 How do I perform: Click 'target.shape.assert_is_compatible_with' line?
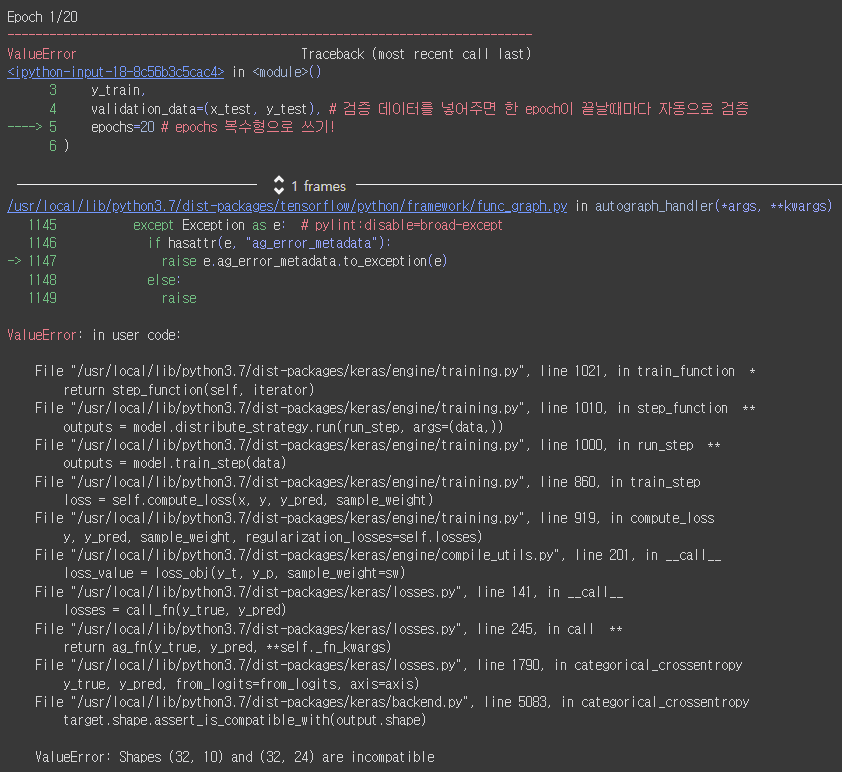coord(244,720)
